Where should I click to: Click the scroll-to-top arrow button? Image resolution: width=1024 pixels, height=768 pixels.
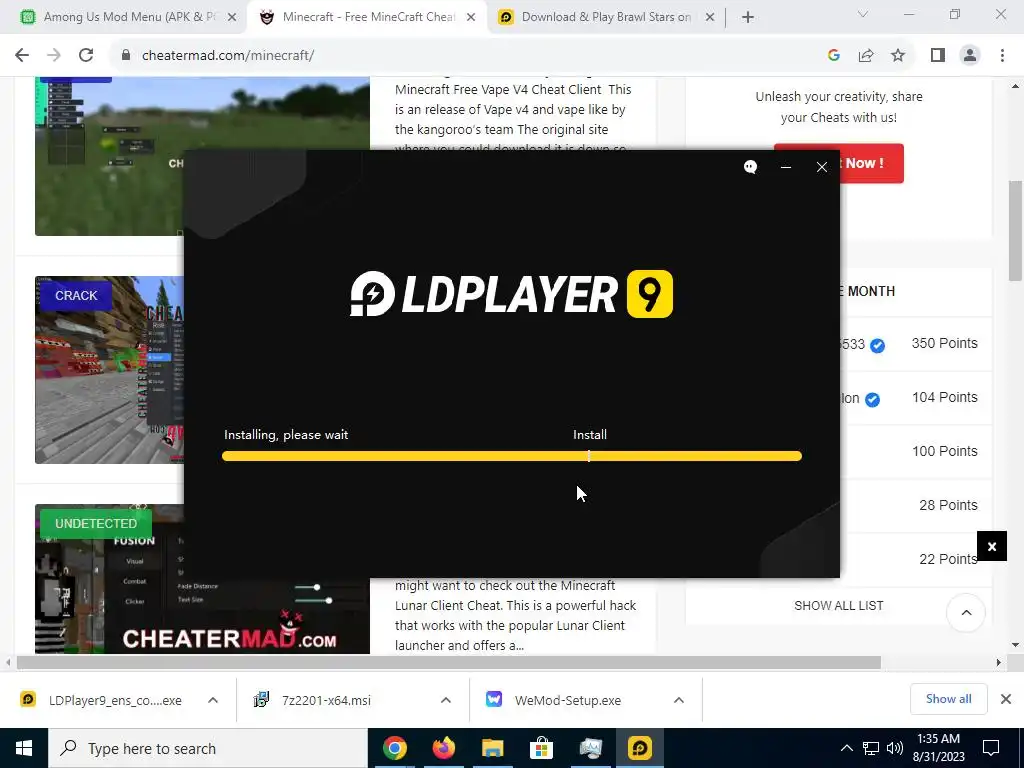(x=966, y=613)
